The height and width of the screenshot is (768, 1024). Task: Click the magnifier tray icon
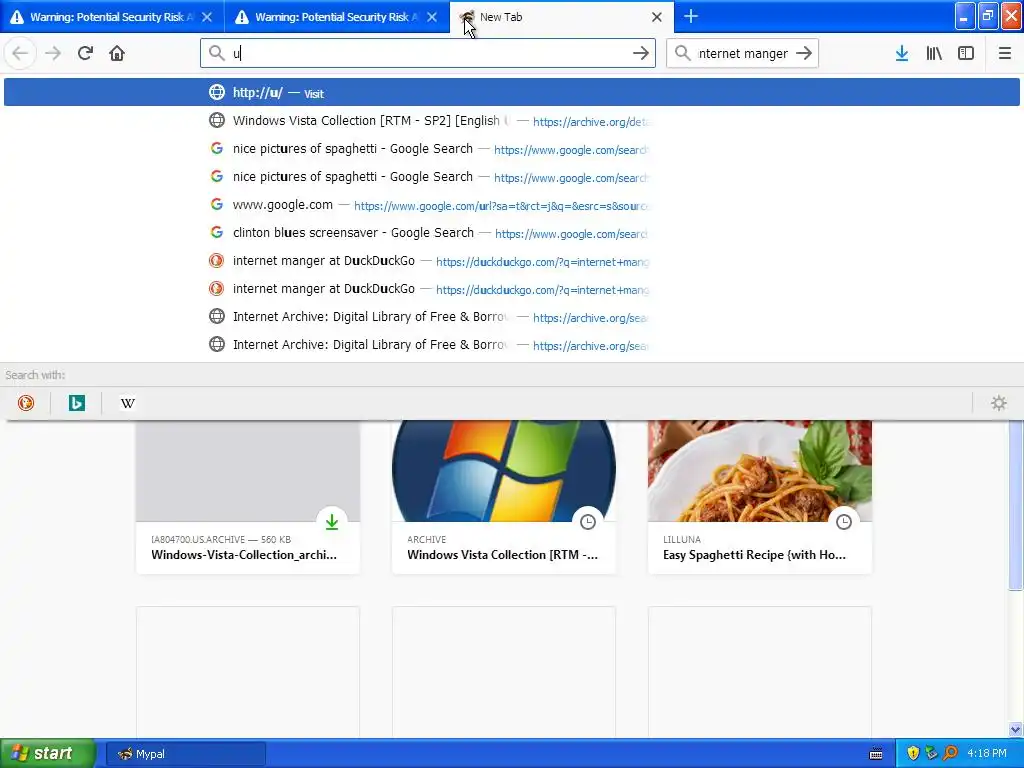point(950,754)
